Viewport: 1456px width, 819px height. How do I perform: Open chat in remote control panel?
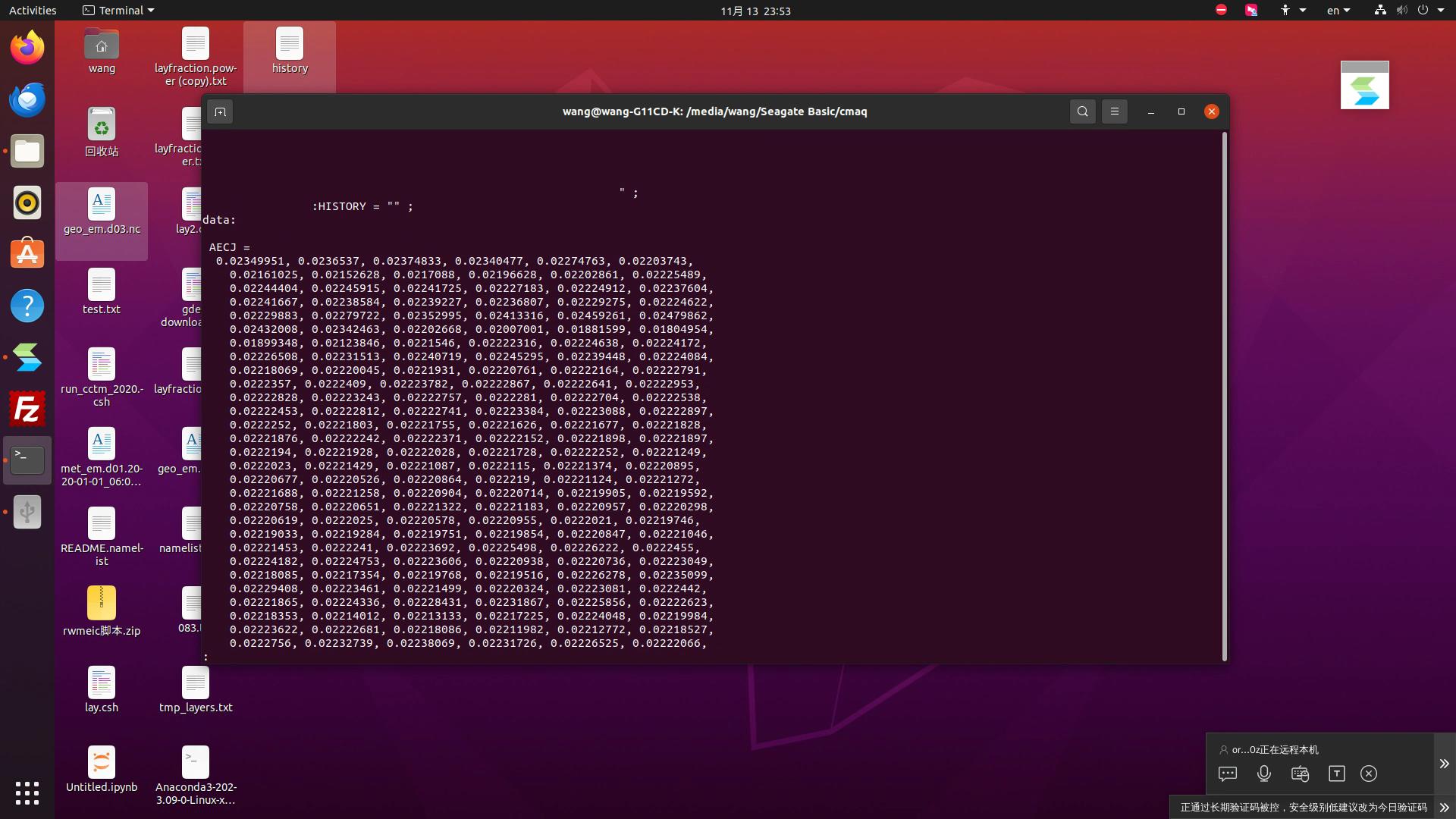(1227, 773)
